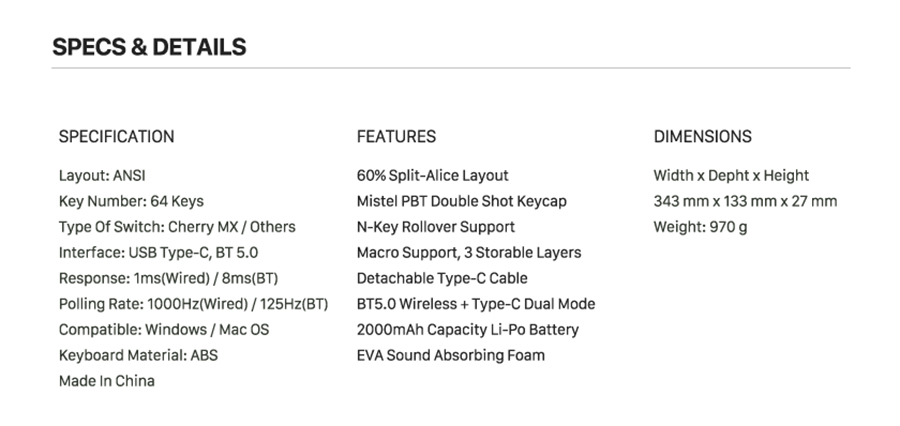Screen dimensions: 900x426
Task: Click the Polling Rate specification line
Action: (193, 304)
